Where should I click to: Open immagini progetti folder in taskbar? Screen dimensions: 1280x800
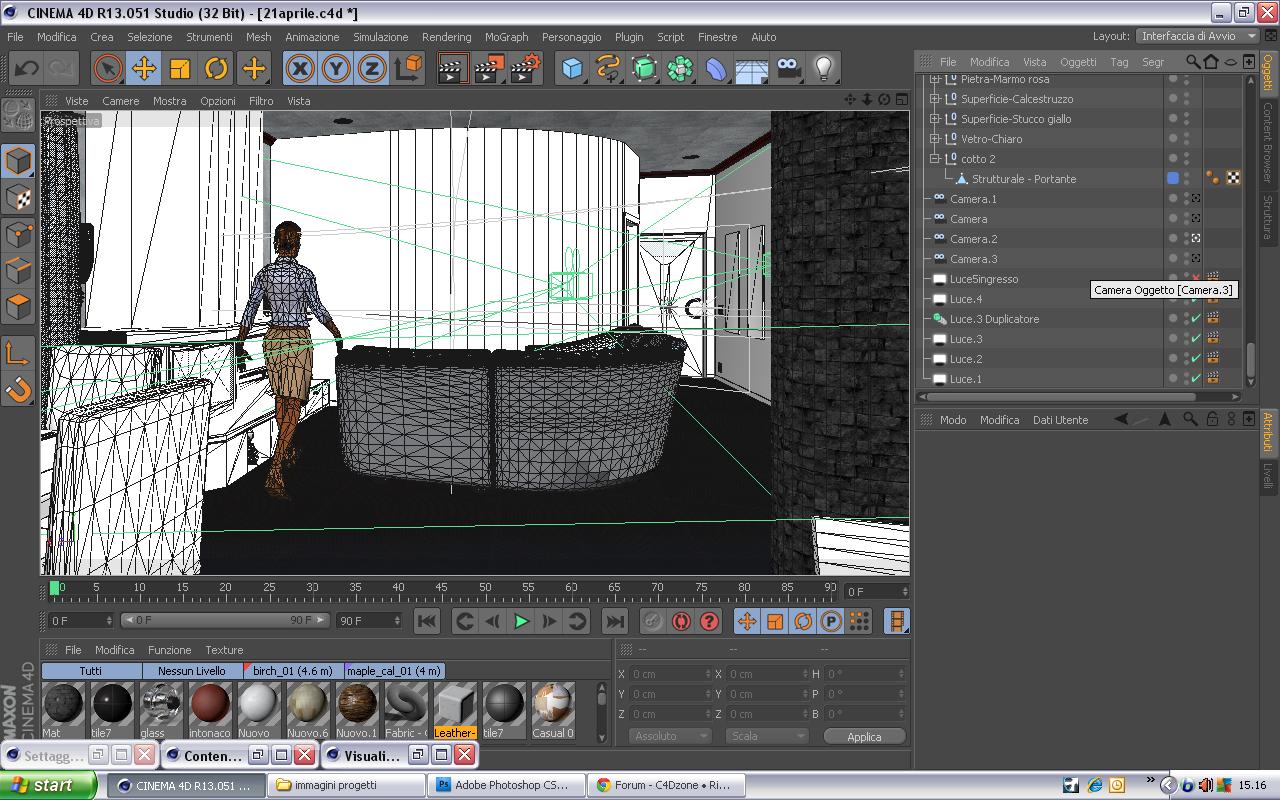[340, 785]
